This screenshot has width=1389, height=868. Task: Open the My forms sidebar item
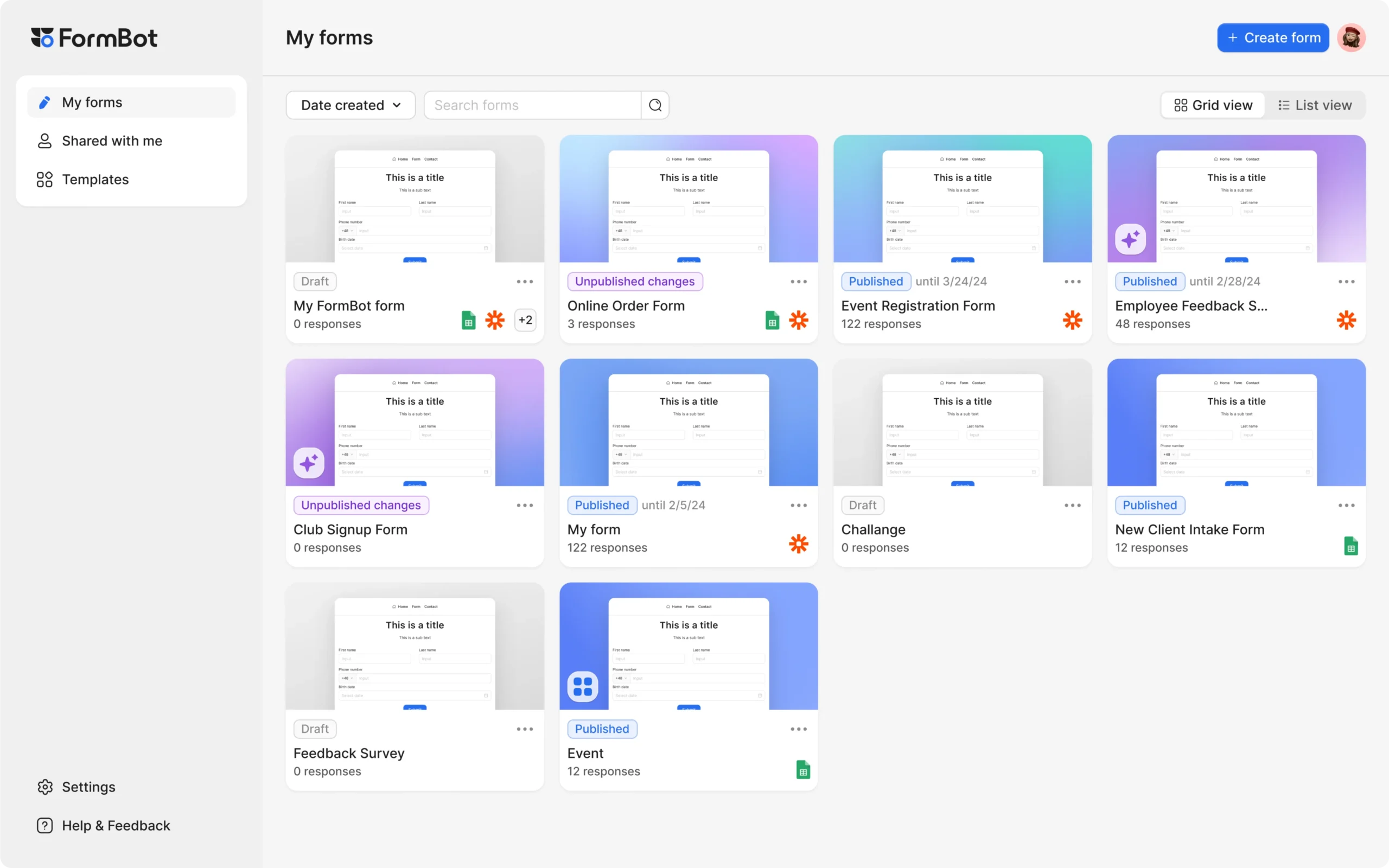[131, 102]
